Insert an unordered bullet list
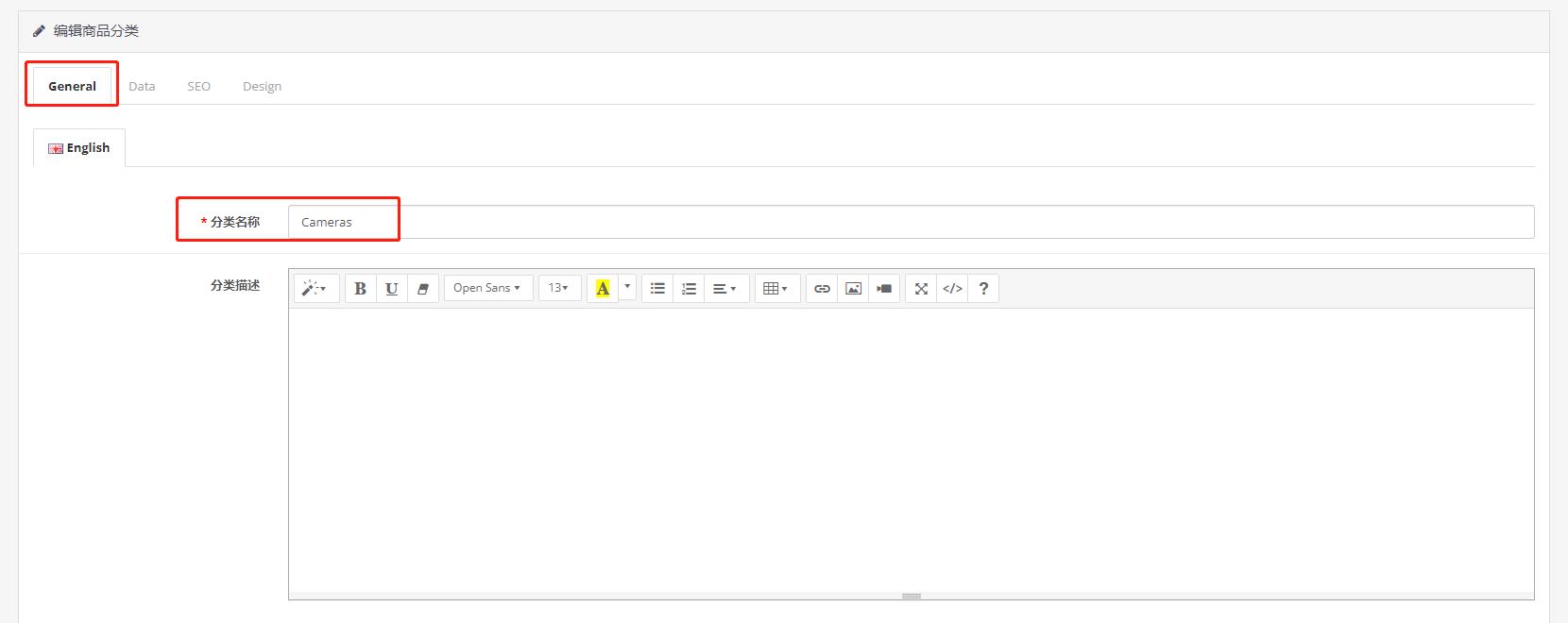Screen dimensions: 1568x623 (657, 289)
